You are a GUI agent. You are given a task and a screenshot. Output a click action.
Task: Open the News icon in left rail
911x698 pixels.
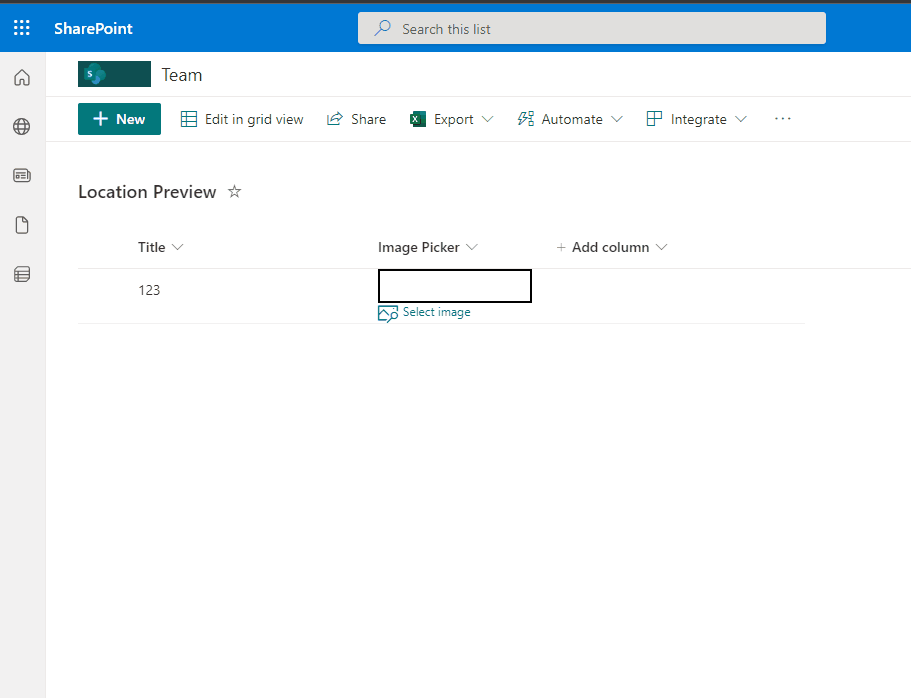tap(22, 175)
